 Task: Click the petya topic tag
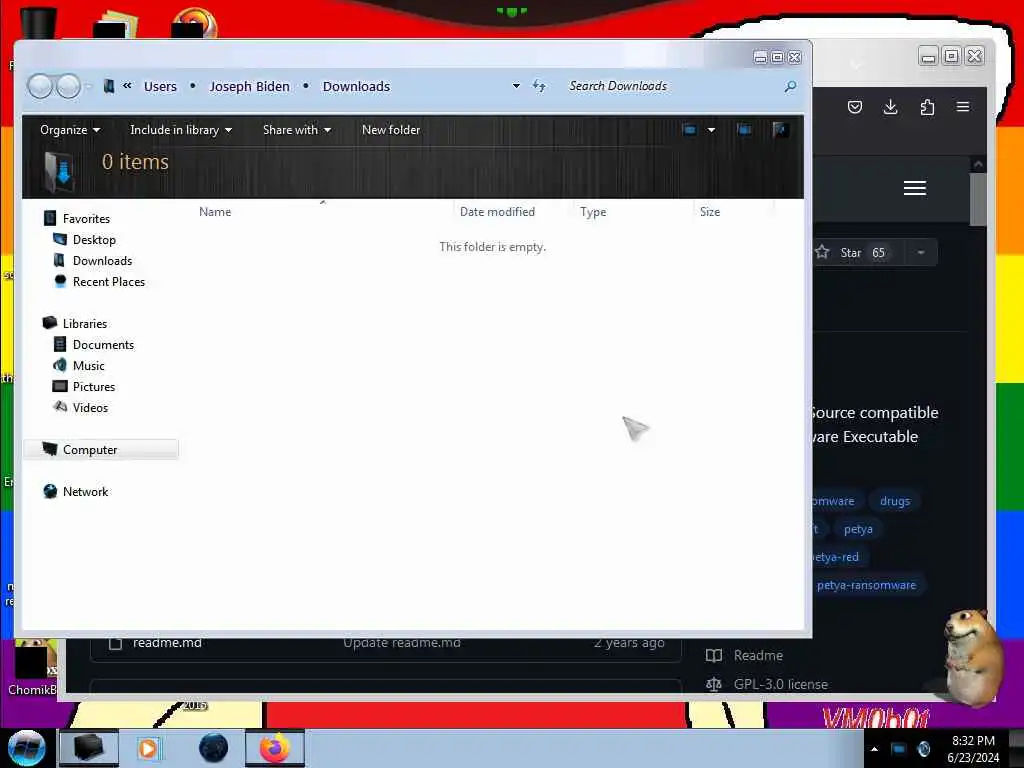pyautogui.click(x=858, y=529)
